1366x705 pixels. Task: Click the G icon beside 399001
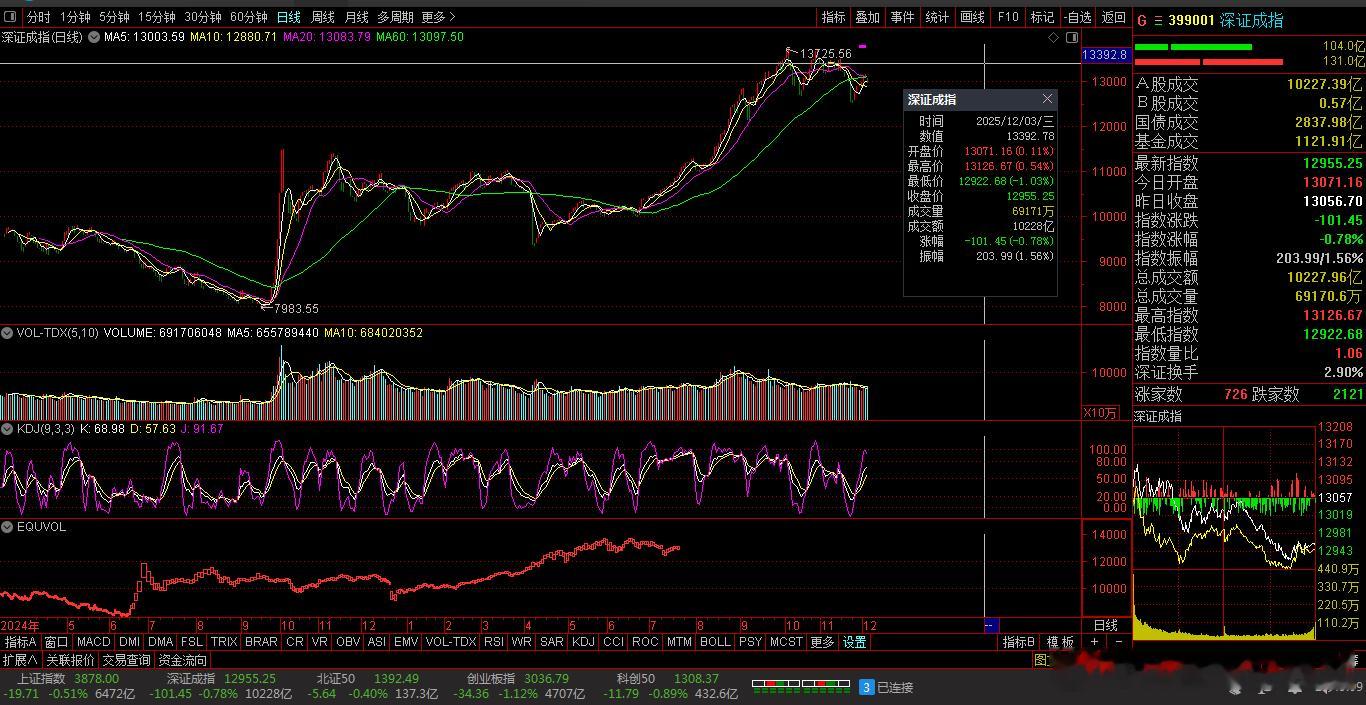[x=1143, y=20]
